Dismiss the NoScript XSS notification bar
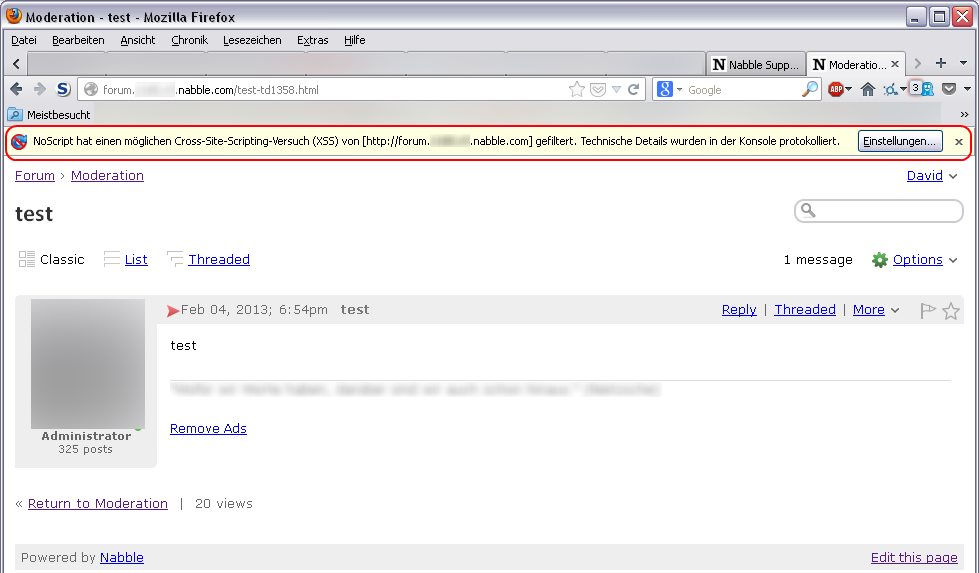This screenshot has height=573, width=979. [x=959, y=142]
